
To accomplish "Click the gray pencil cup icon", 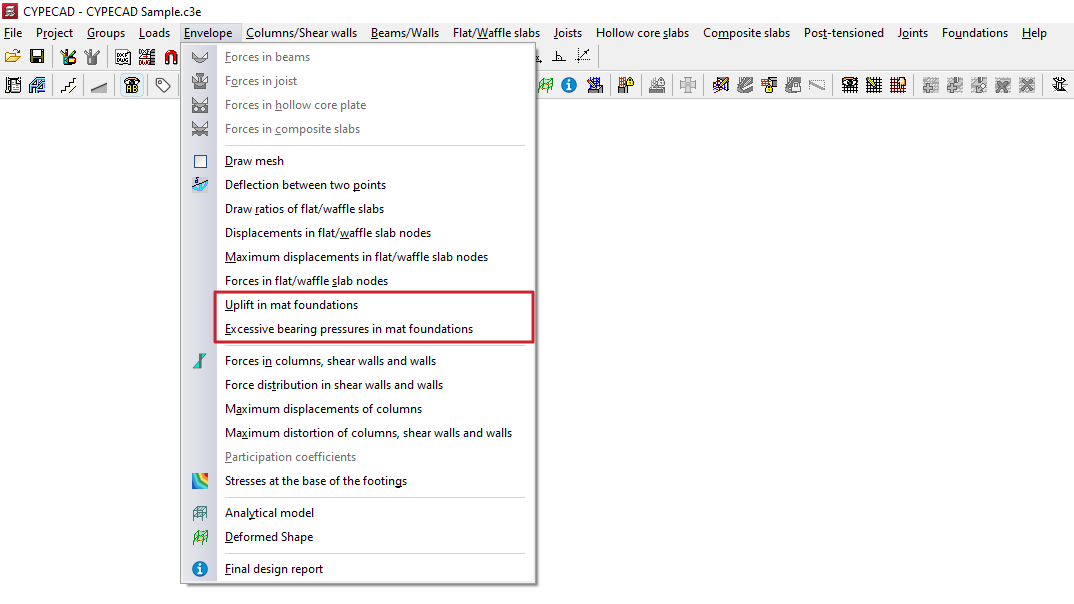I will point(92,57).
